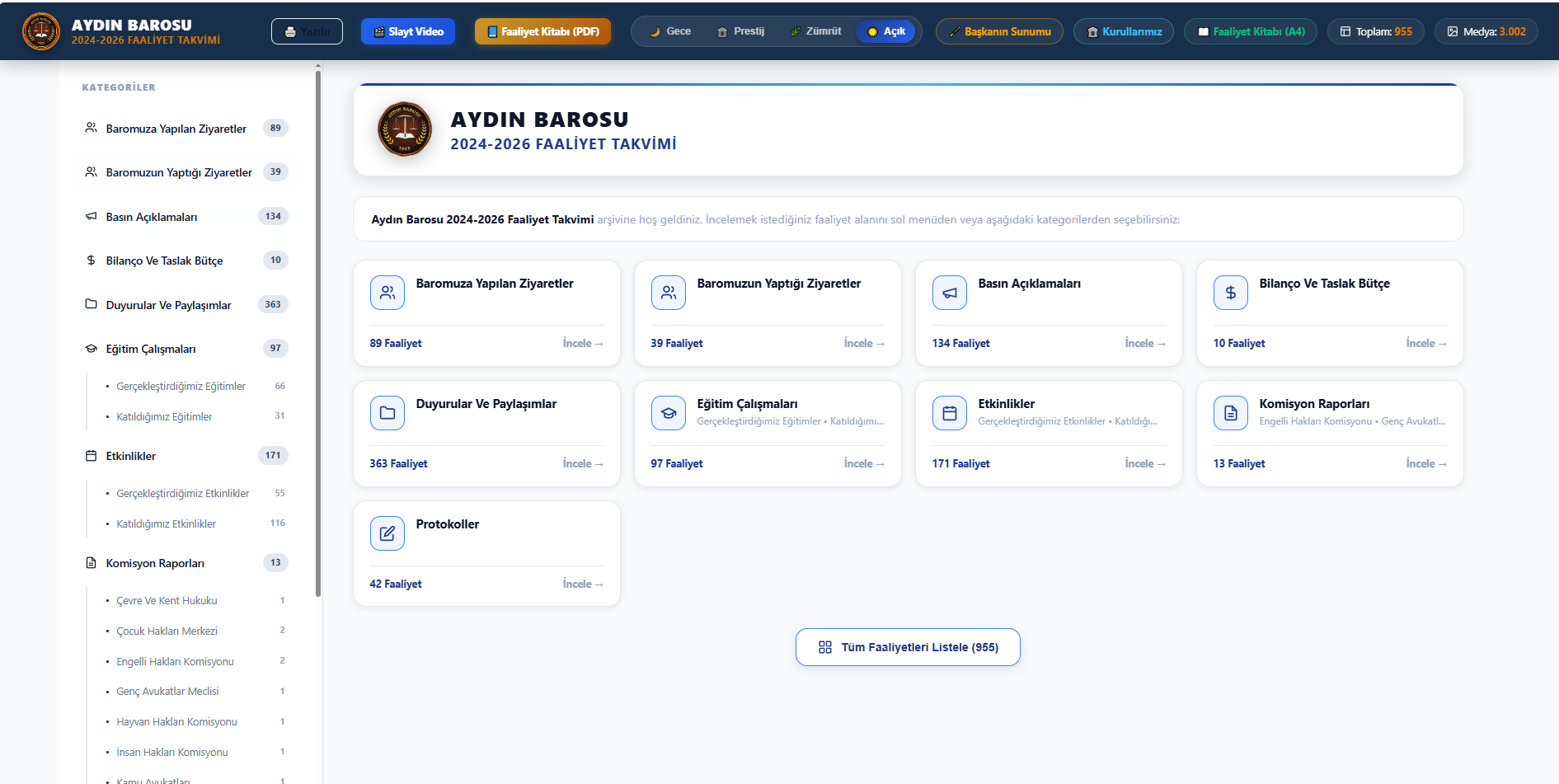Click İncele link on Protokoller card
Viewport: 1559px width, 784px height.
583,584
